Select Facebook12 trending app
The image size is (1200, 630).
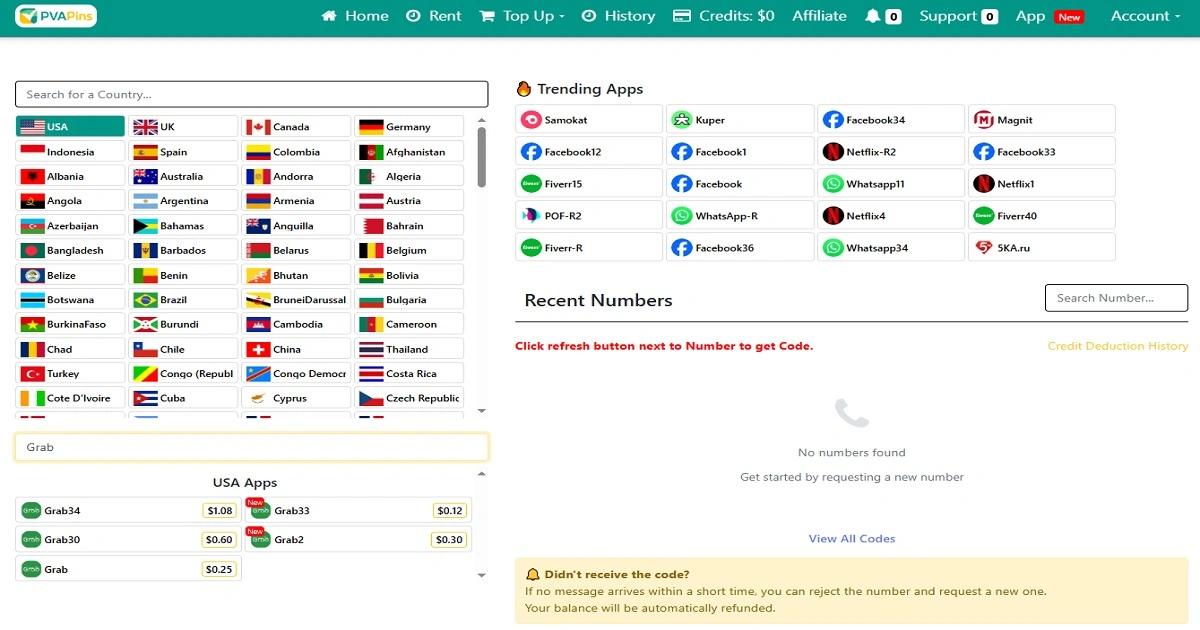pos(589,151)
